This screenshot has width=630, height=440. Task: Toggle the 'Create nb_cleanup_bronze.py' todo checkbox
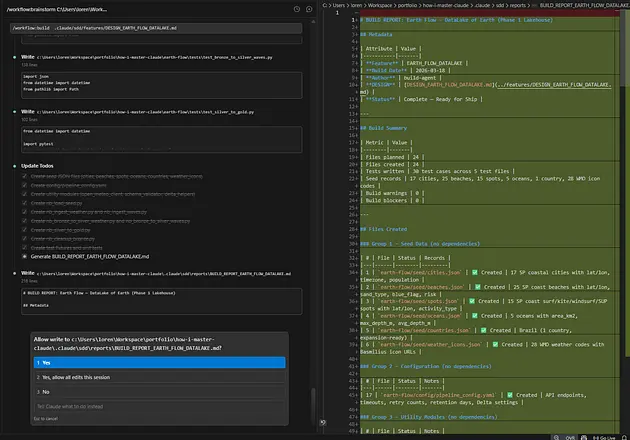click(x=25, y=239)
